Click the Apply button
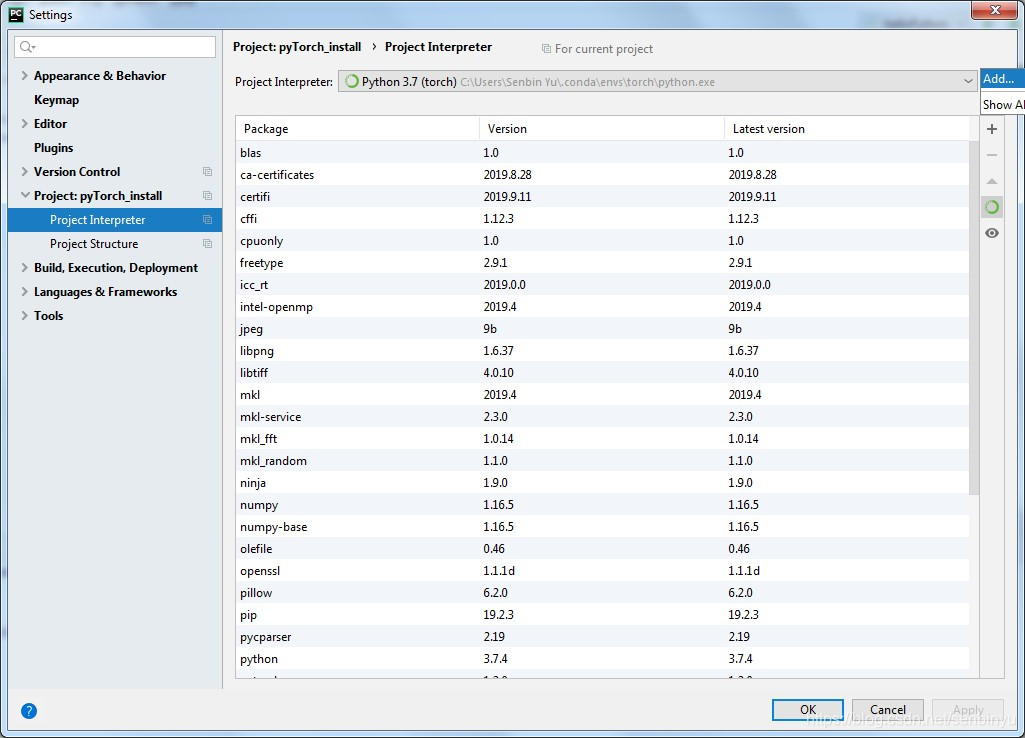 pos(967,710)
